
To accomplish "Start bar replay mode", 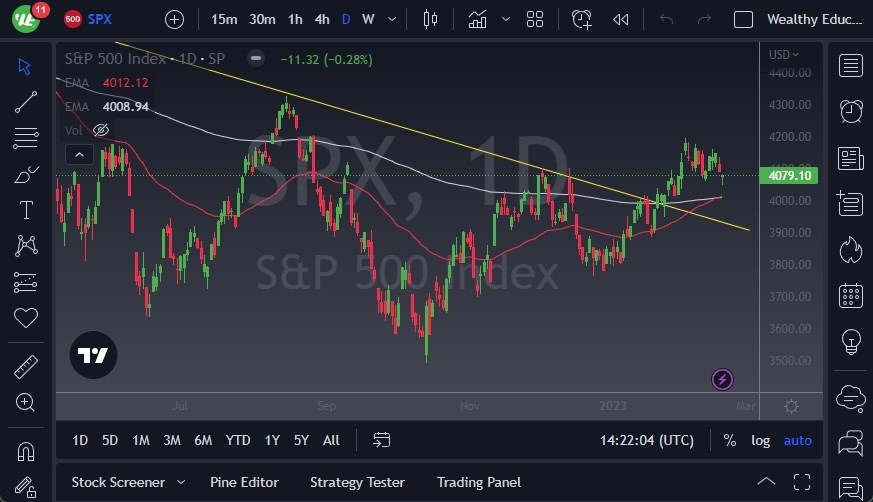I will [620, 19].
